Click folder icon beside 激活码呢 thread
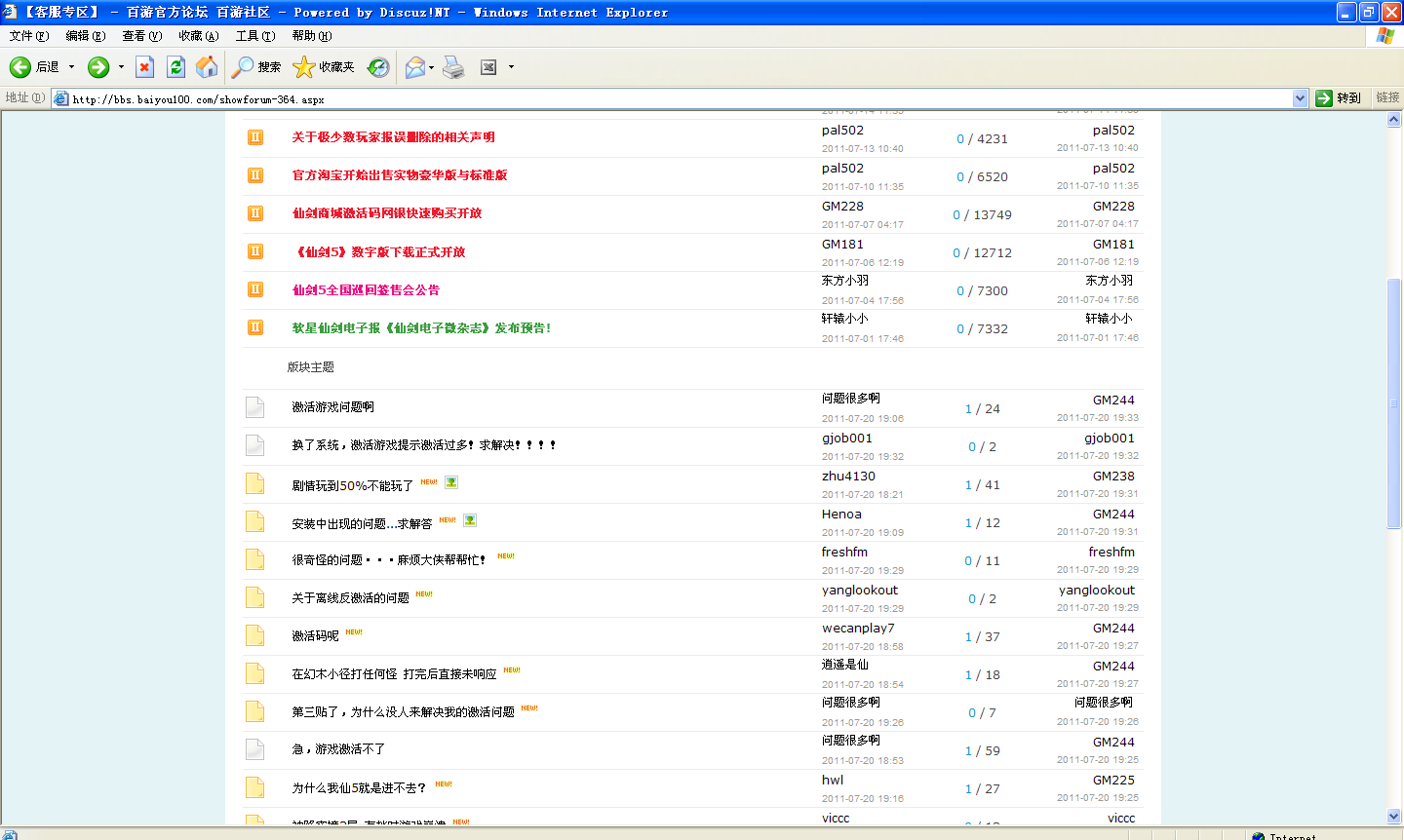1404x840 pixels. coord(255,635)
